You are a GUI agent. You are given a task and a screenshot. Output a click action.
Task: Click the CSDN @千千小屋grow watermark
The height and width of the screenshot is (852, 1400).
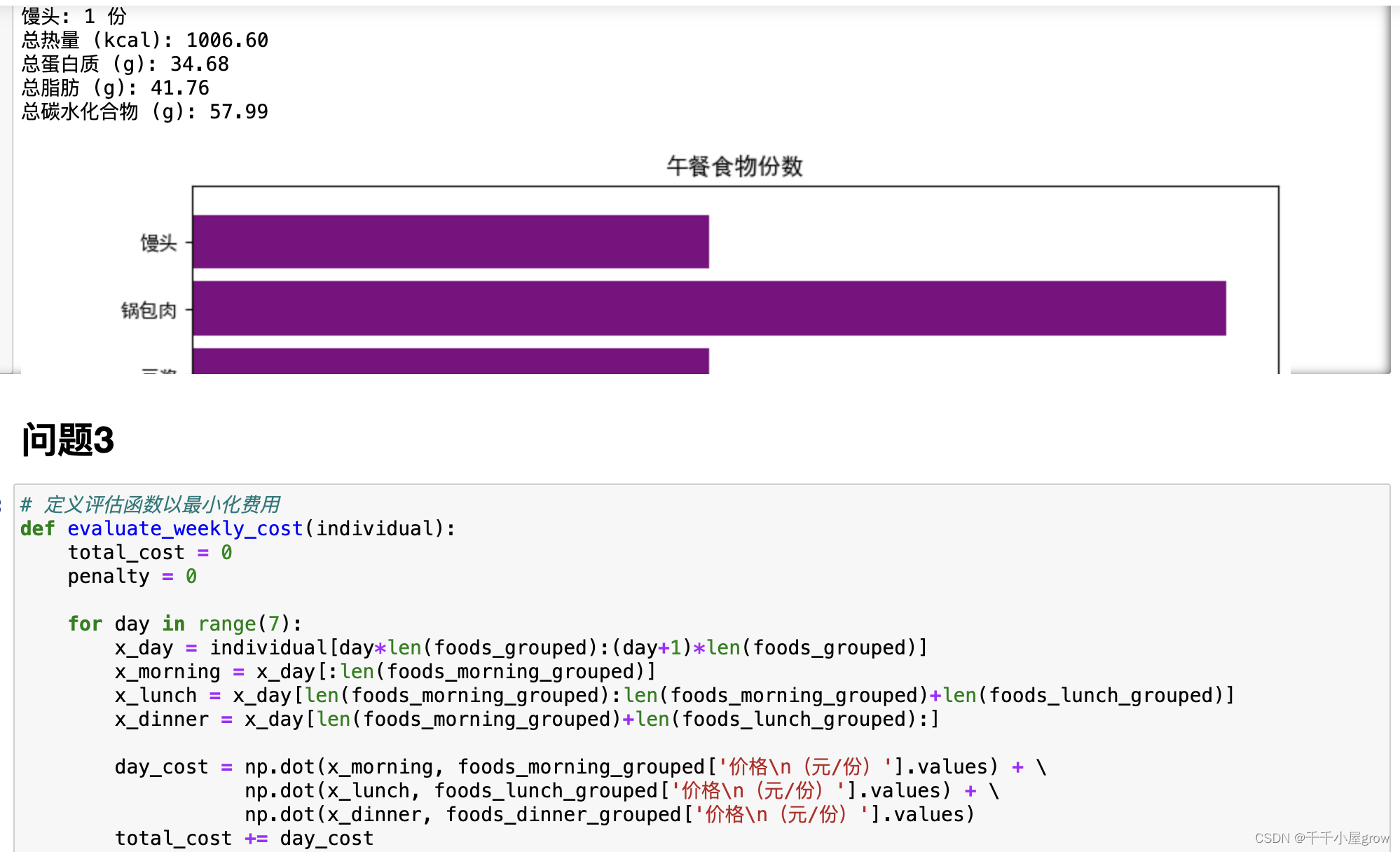point(1321,838)
